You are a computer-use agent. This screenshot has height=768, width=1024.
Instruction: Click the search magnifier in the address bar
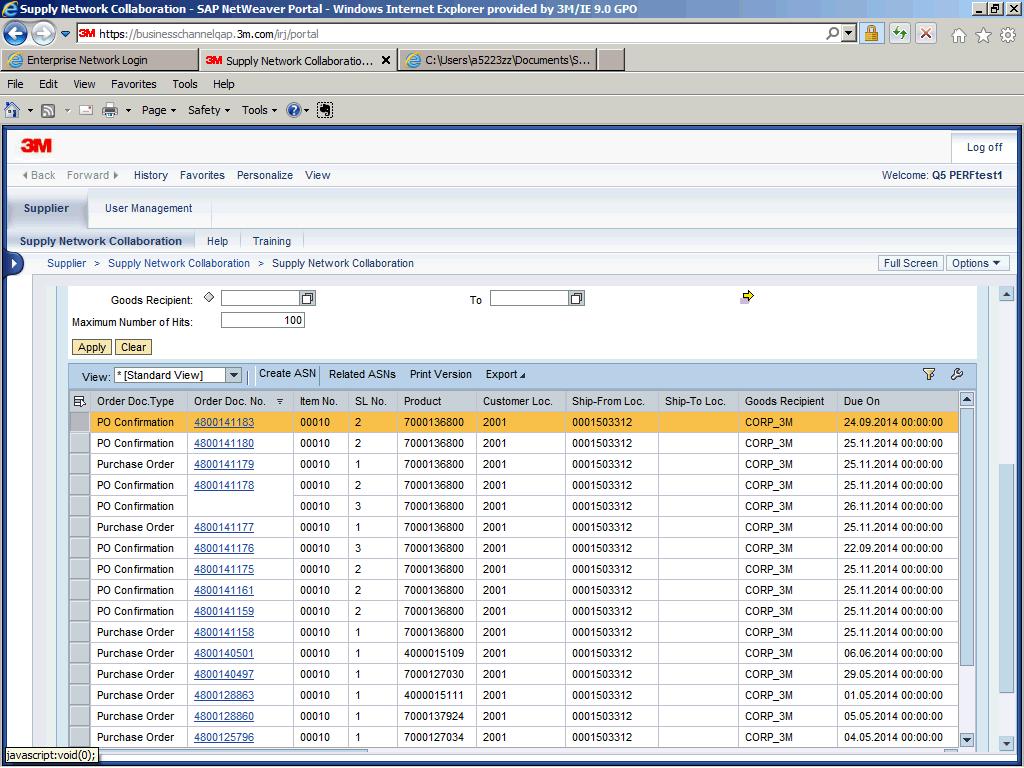click(x=832, y=33)
